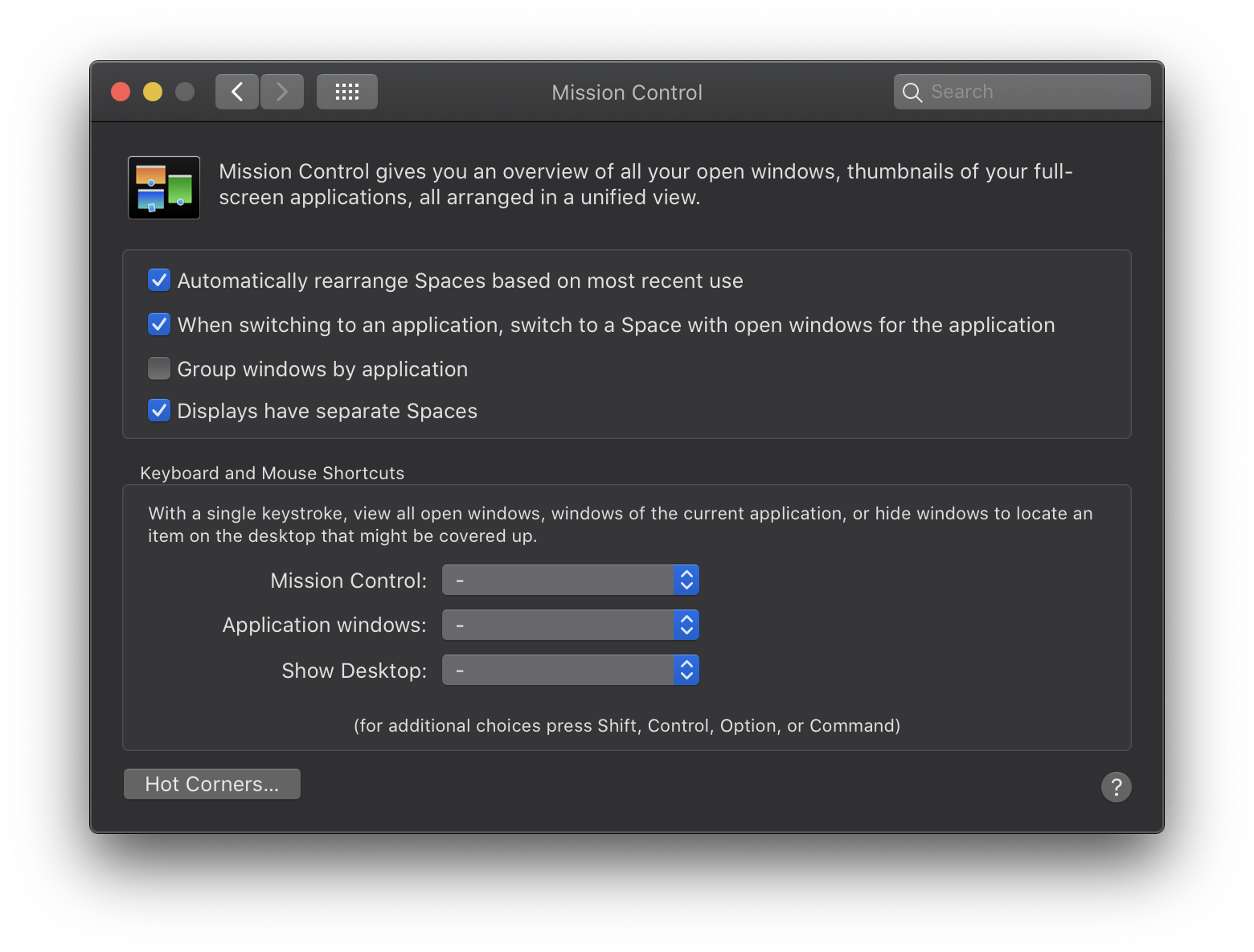Click the forward navigation arrow
Screen dimensions: 1254x952
(x=282, y=91)
